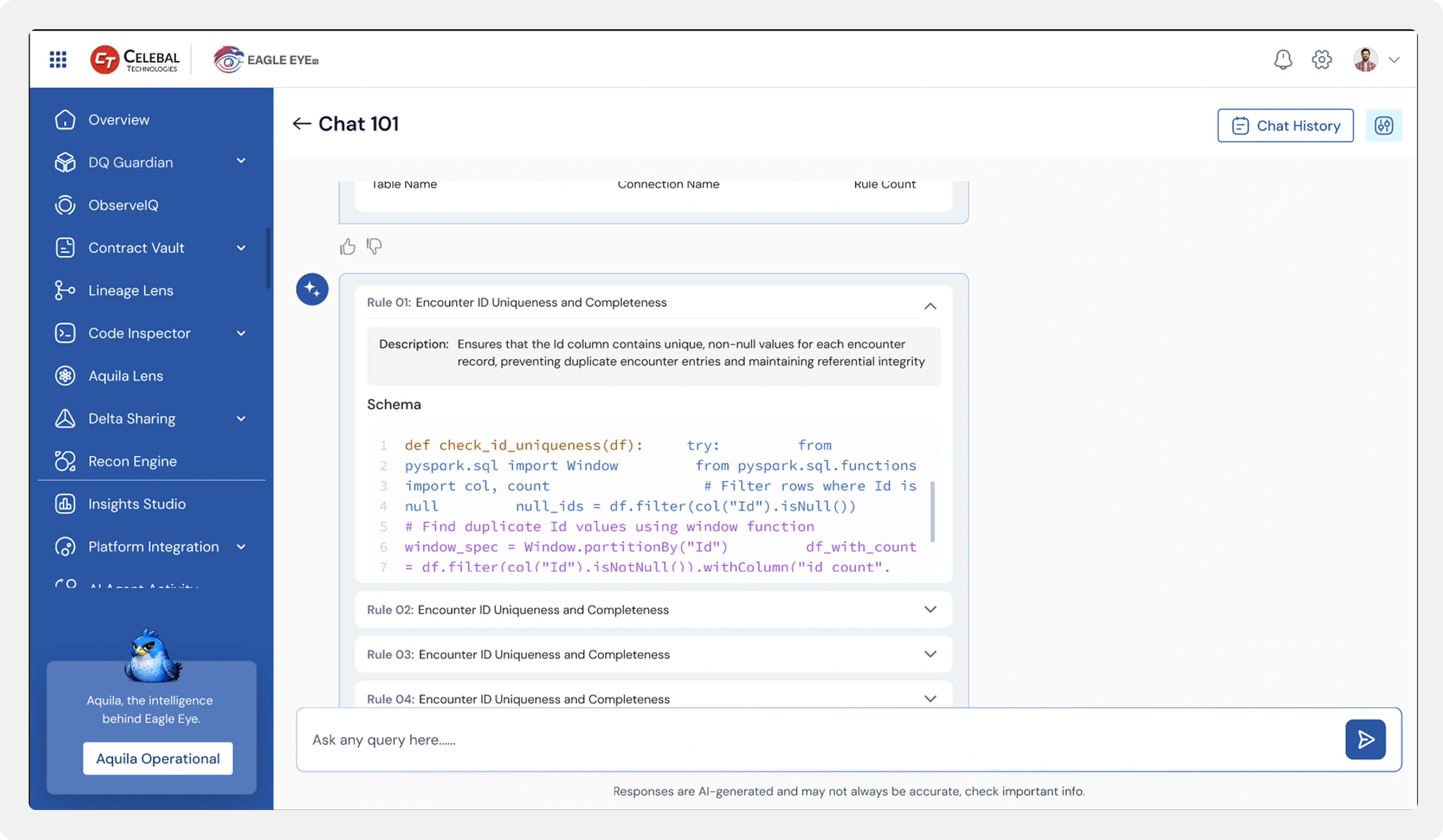Expand Rule 04 with its chevron
Screen dimensions: 1443x840
pos(931,699)
